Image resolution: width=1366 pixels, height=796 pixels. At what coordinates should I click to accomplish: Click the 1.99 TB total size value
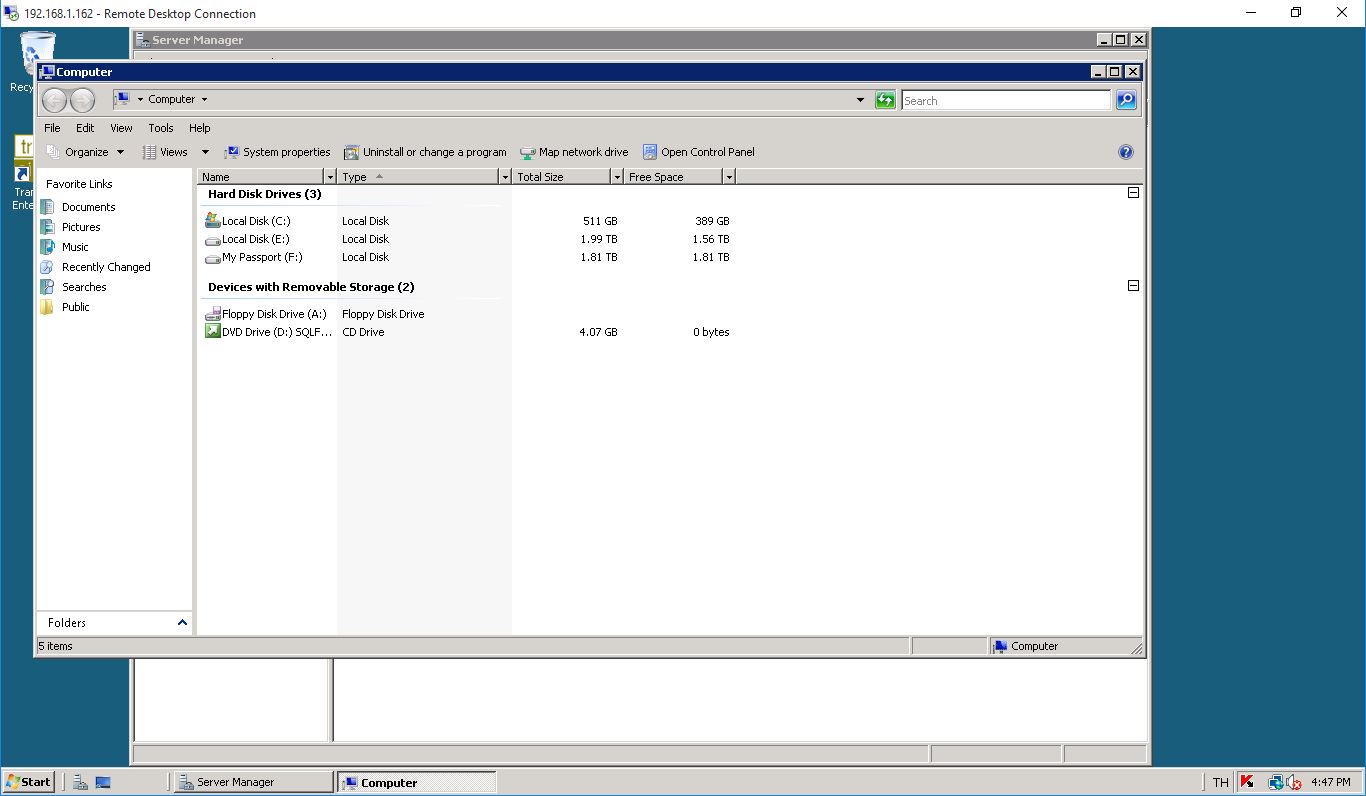click(599, 239)
